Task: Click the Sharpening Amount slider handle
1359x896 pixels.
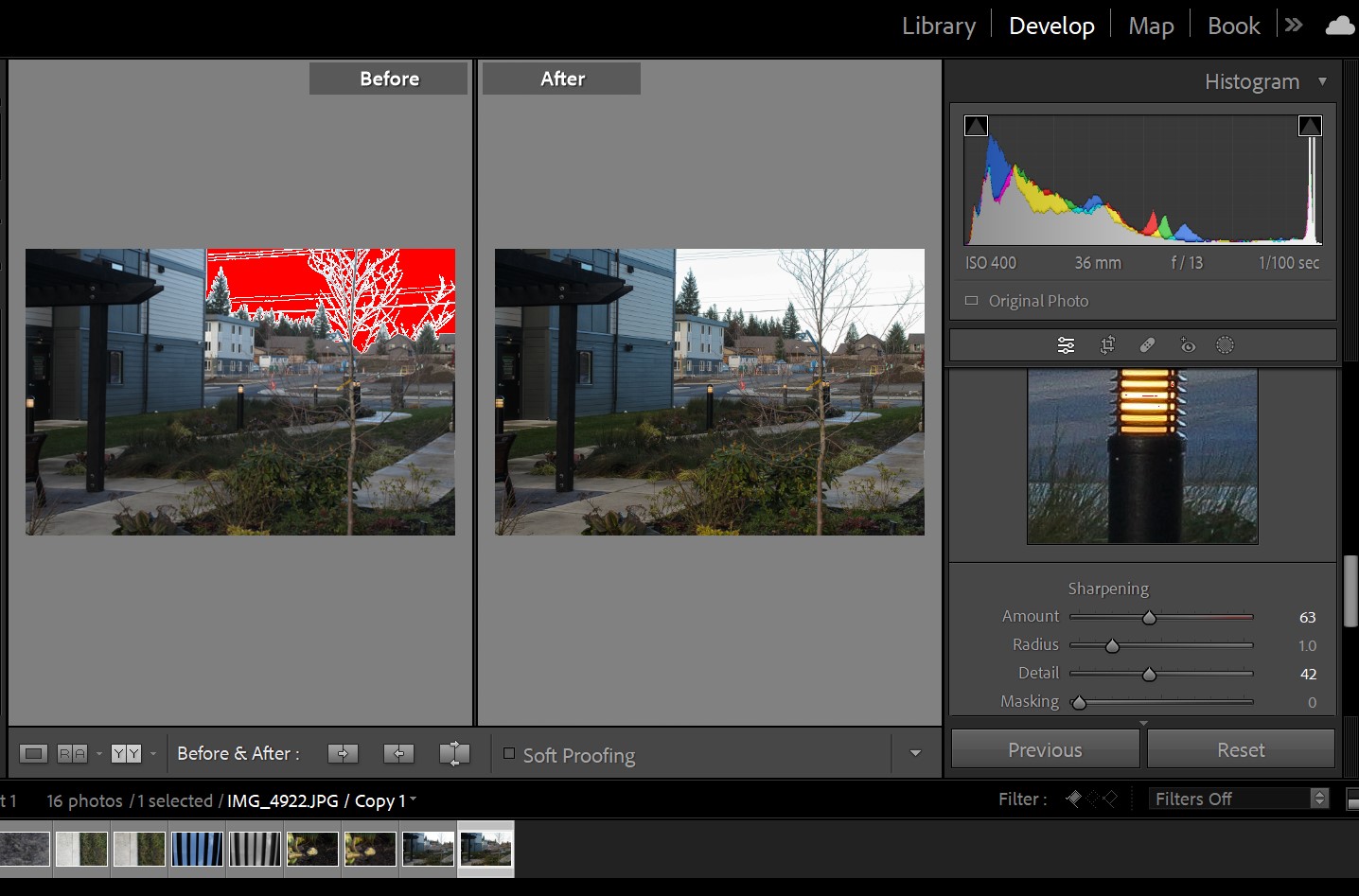Action: coord(1149,618)
